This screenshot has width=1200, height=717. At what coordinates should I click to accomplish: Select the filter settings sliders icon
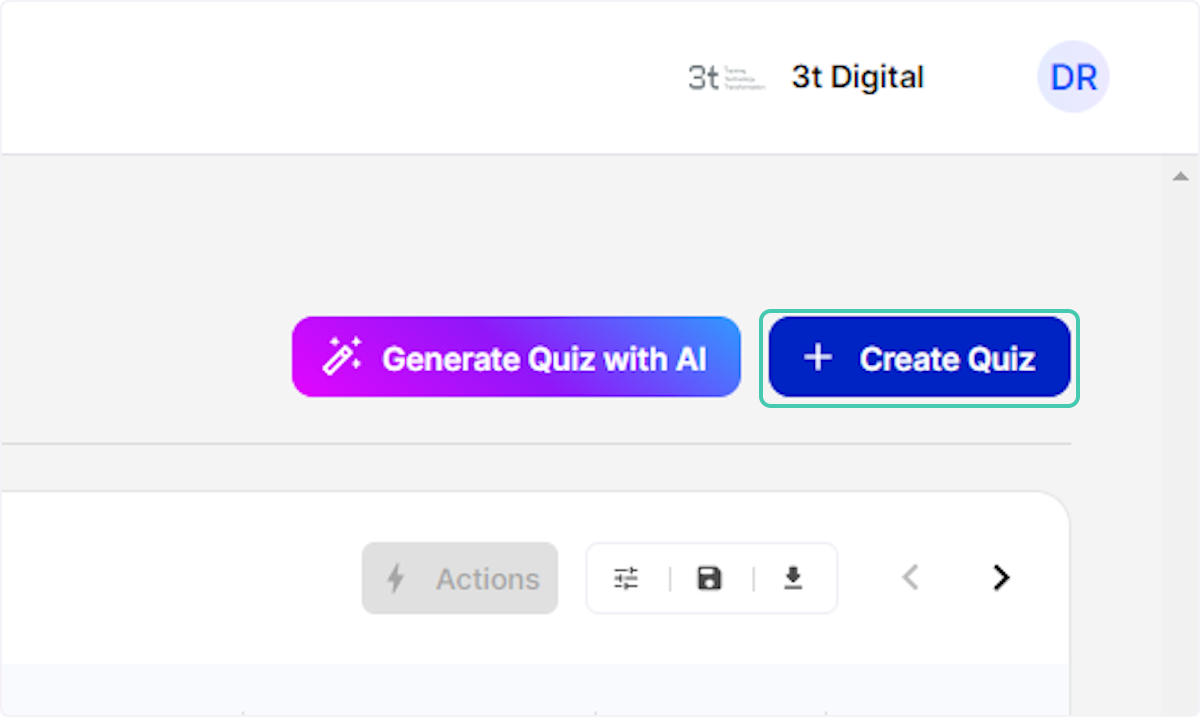tap(626, 578)
